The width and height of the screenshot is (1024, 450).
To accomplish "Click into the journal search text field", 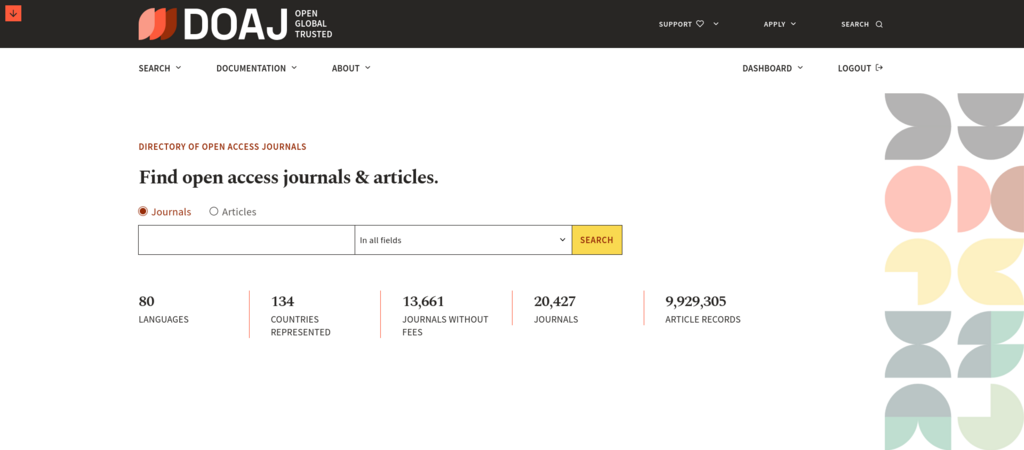I will point(246,240).
